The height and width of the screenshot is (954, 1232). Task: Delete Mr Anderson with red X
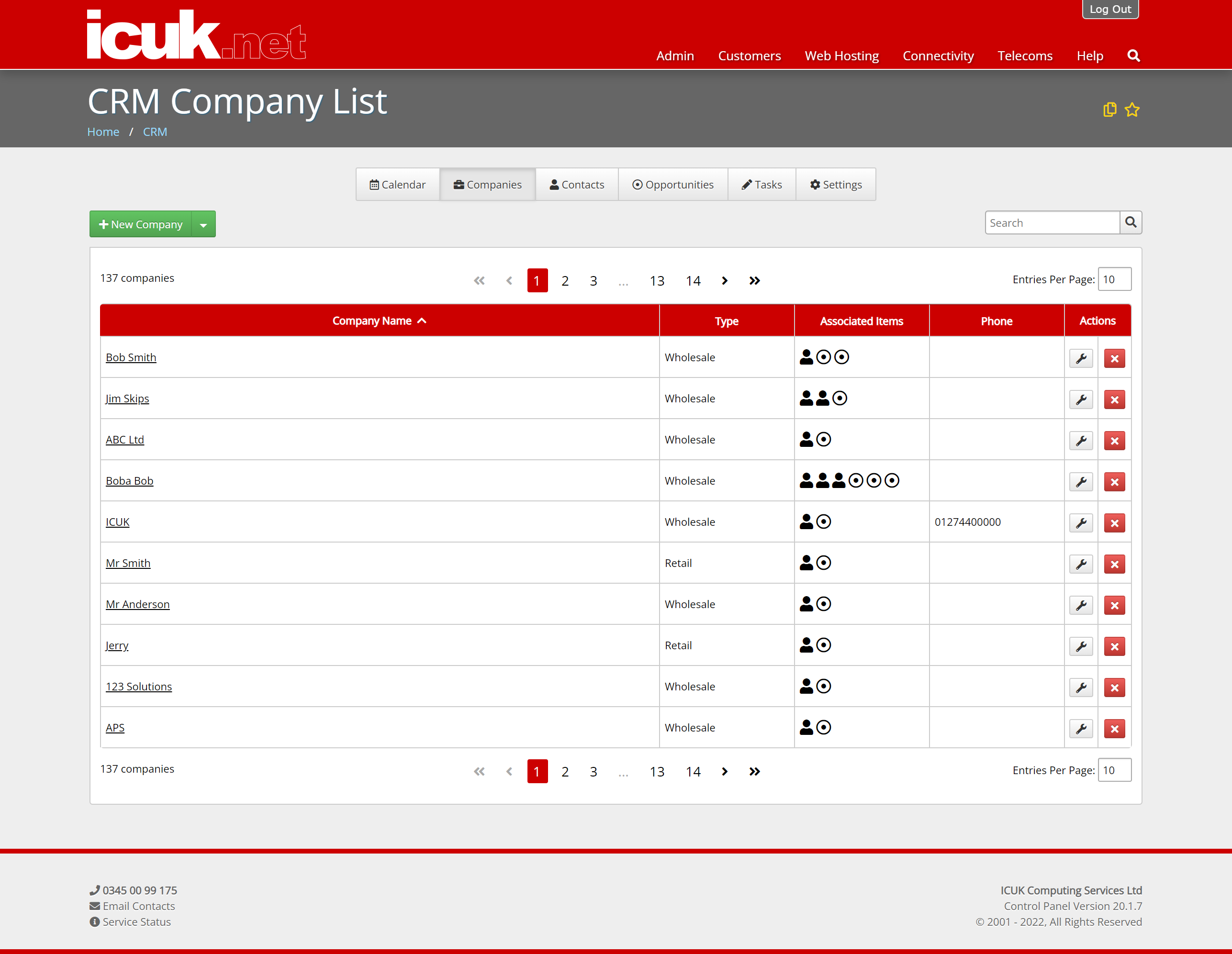click(x=1114, y=606)
